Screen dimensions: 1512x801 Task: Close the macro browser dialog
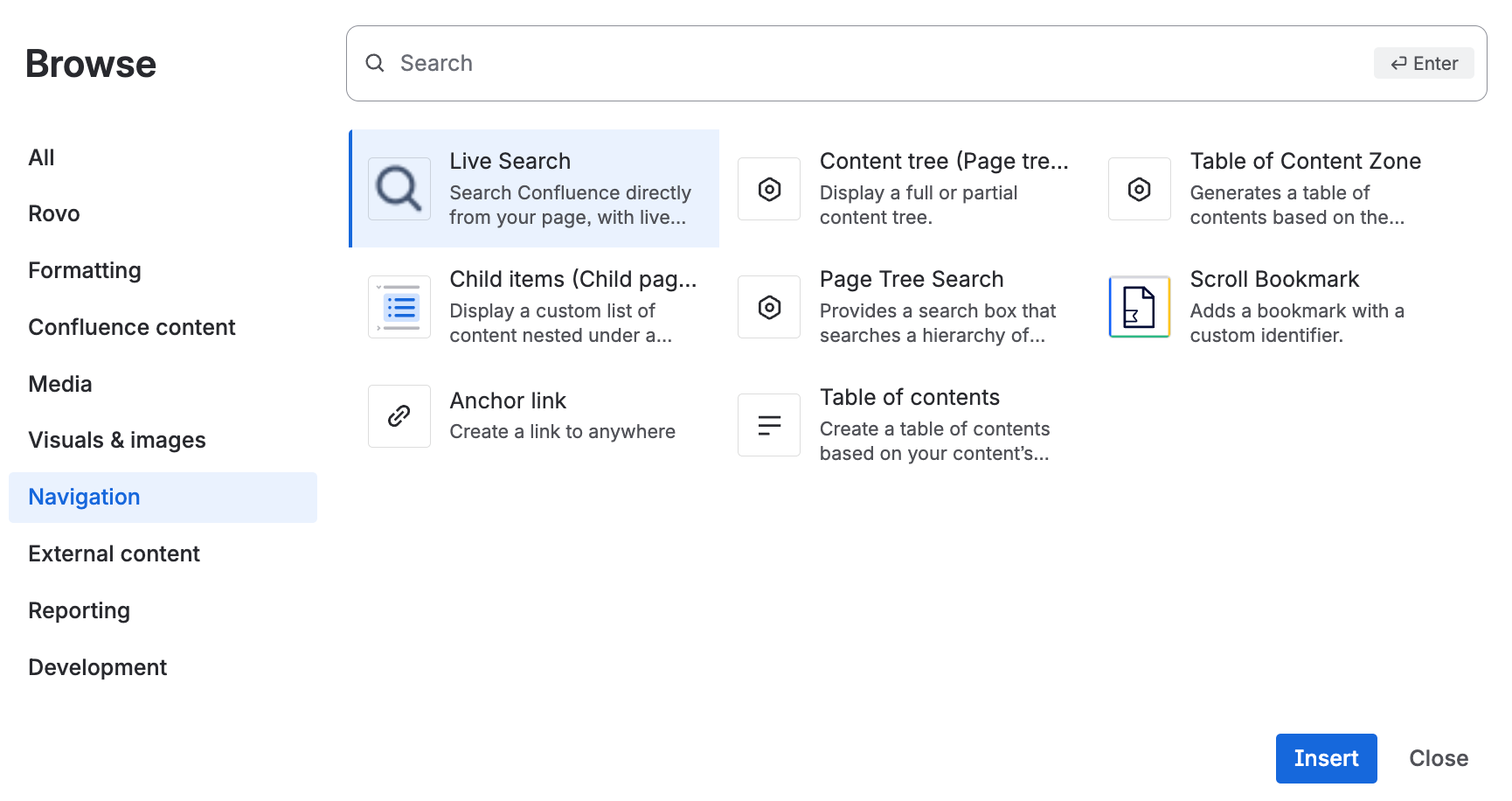tap(1438, 758)
